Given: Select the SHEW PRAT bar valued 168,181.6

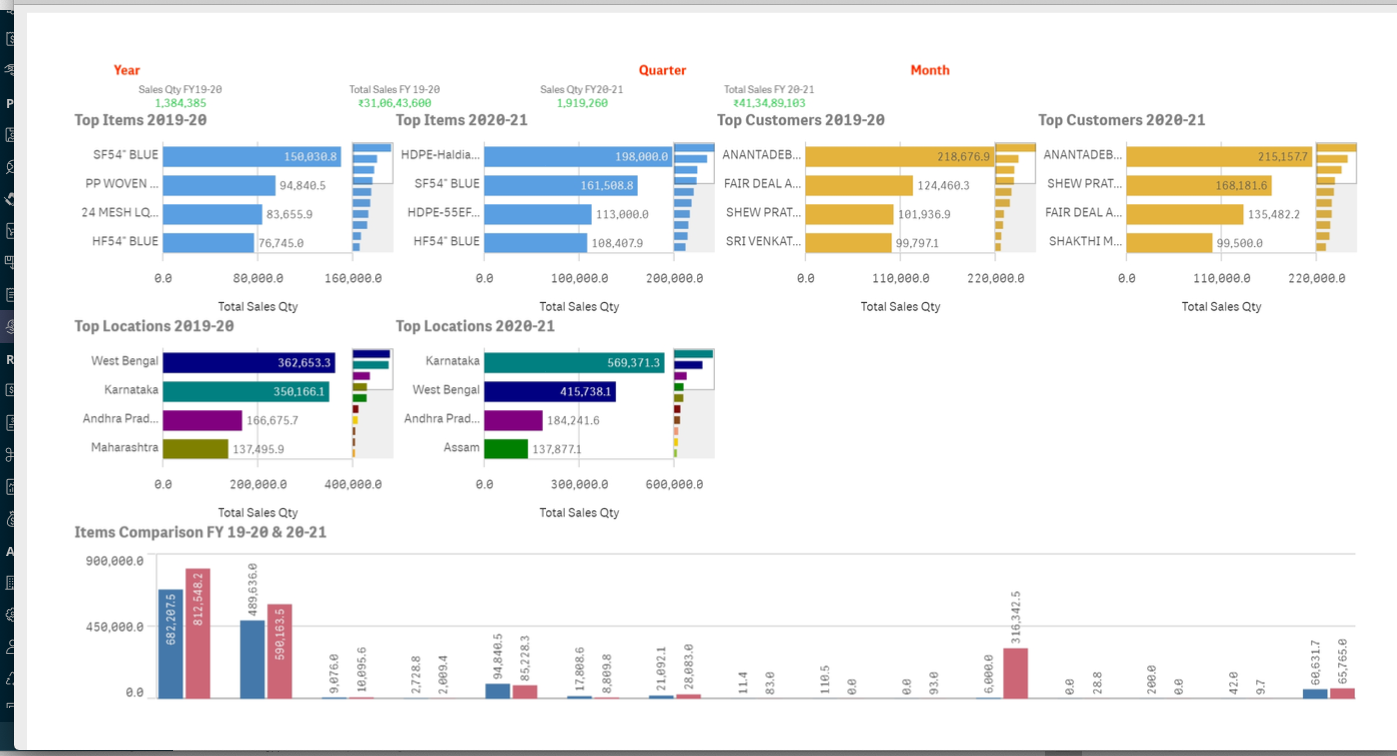Looking at the screenshot, I should pyautogui.click(x=1199, y=185).
